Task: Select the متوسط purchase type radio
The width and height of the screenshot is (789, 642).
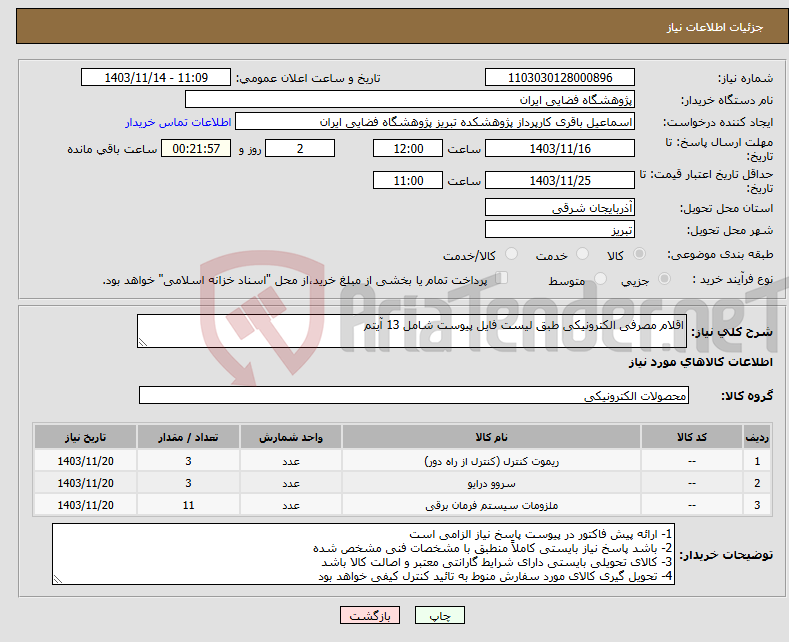Action: (596, 281)
